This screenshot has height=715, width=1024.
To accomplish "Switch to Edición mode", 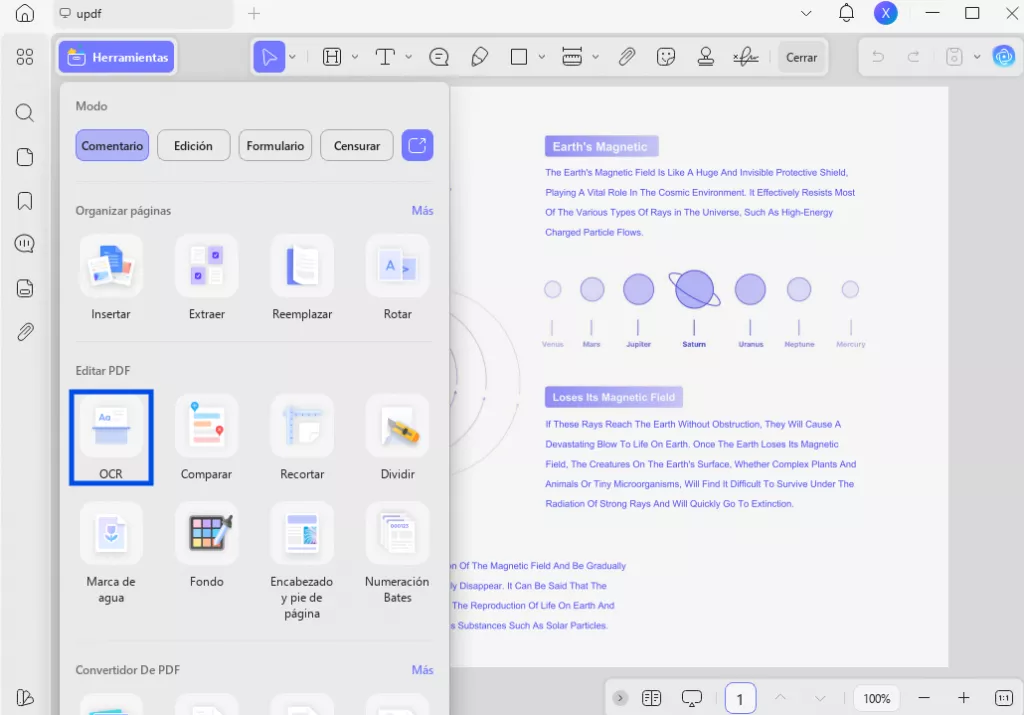I will tap(193, 145).
